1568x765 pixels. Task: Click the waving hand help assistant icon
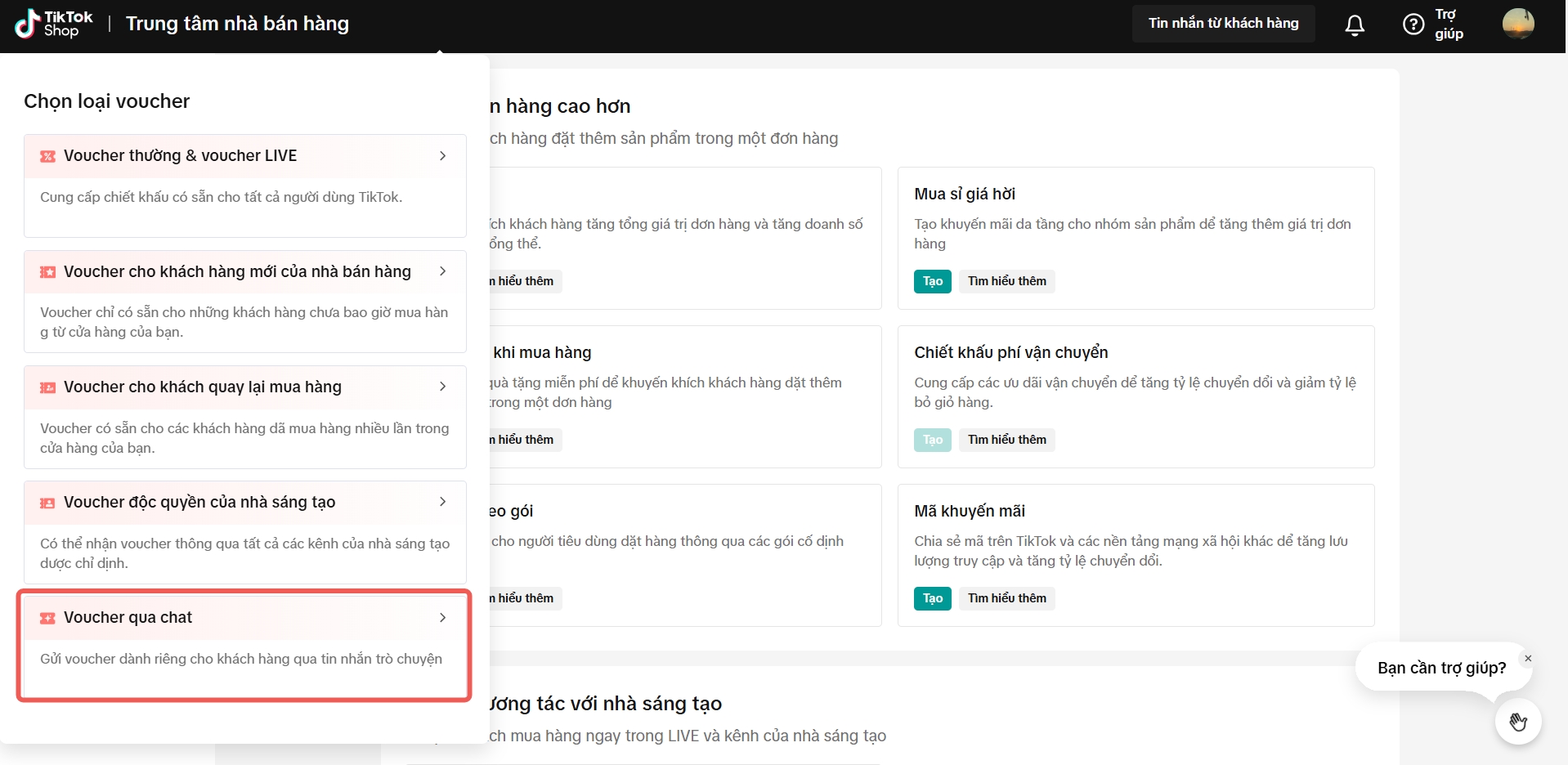point(1518,722)
